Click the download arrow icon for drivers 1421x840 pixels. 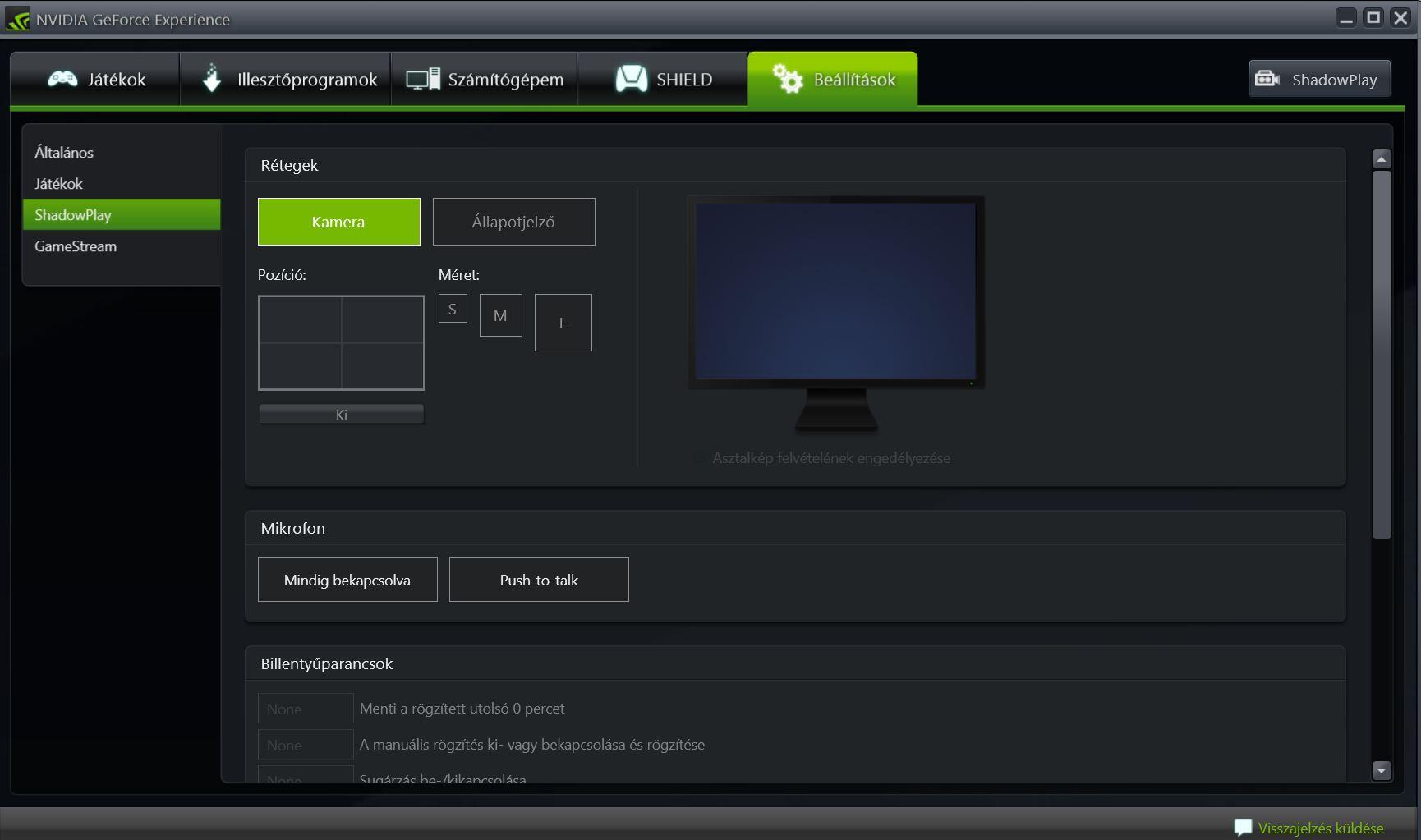tap(212, 78)
